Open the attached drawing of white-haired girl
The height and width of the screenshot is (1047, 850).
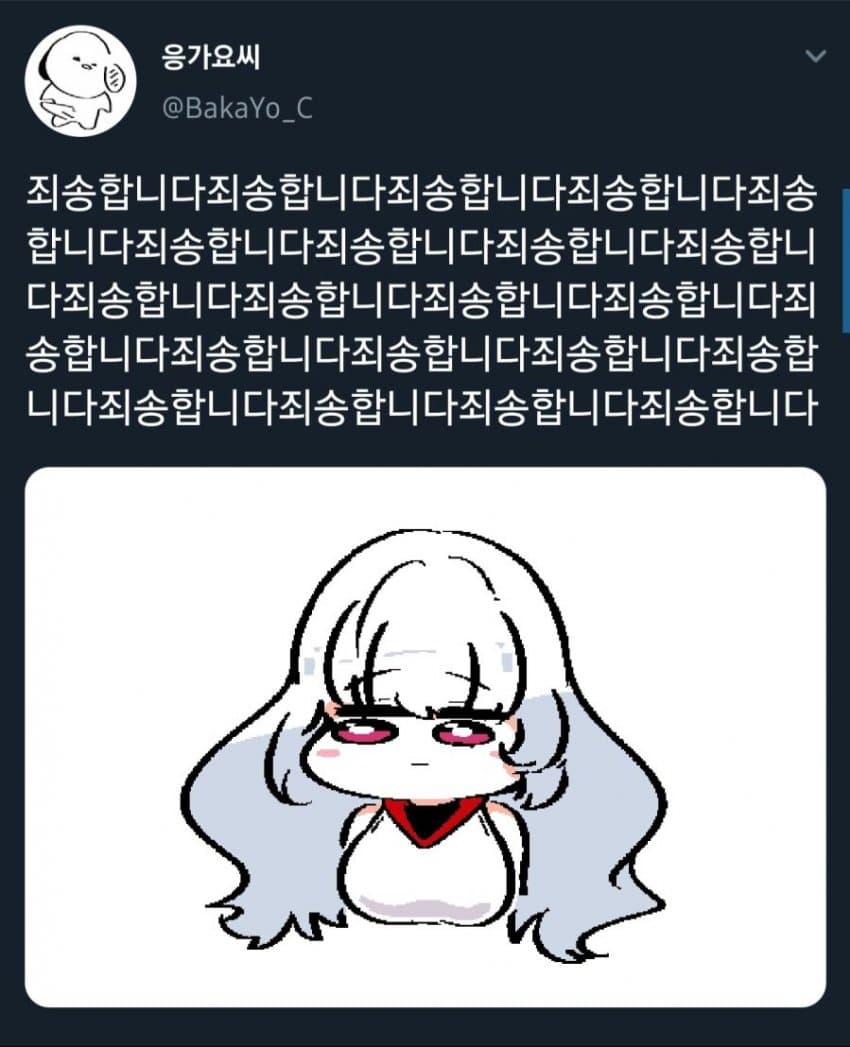pos(425,737)
